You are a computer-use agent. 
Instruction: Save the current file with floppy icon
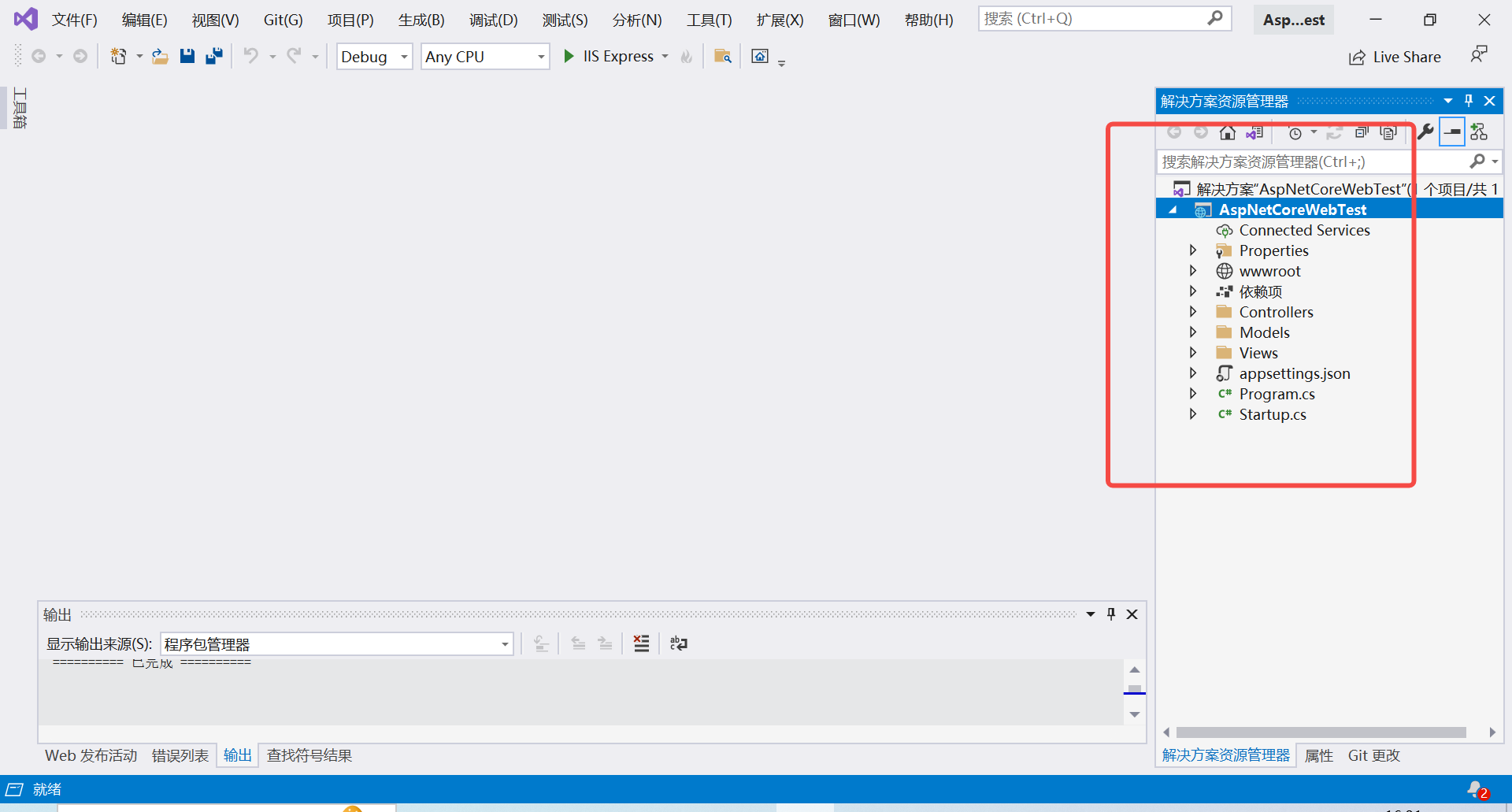[187, 56]
